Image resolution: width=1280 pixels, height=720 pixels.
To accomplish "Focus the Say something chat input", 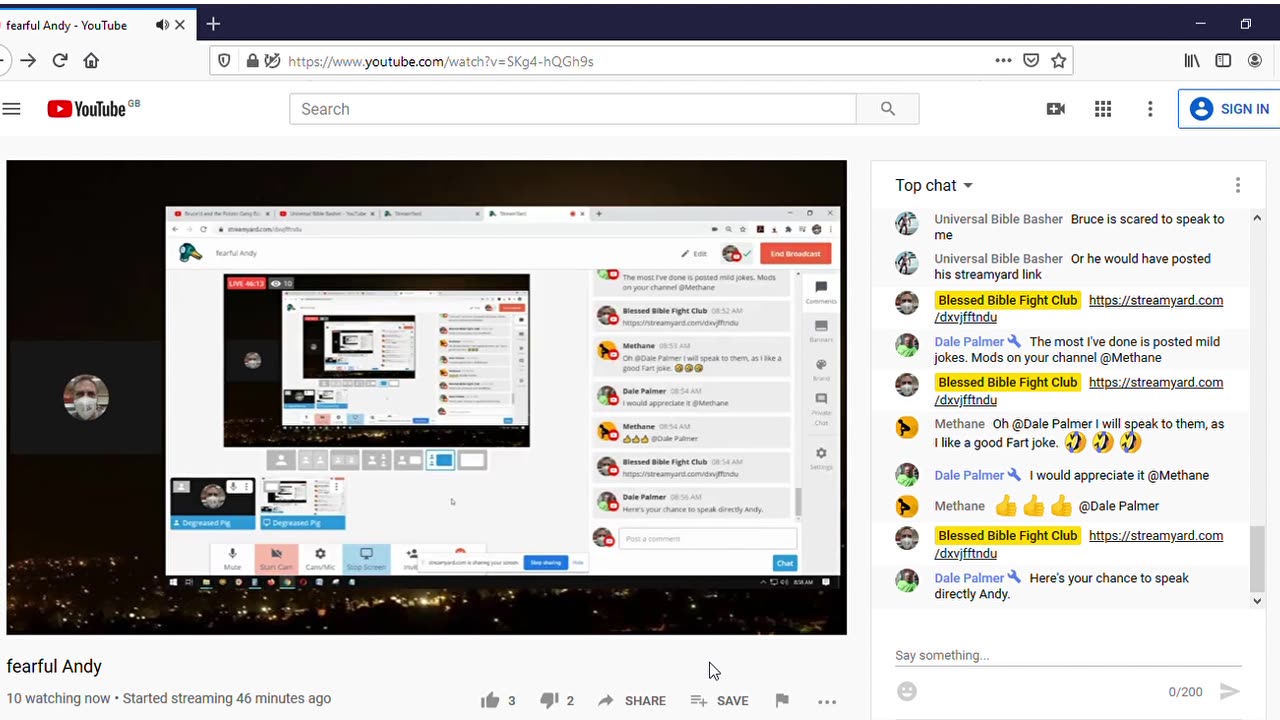I will pyautogui.click(x=1068, y=656).
